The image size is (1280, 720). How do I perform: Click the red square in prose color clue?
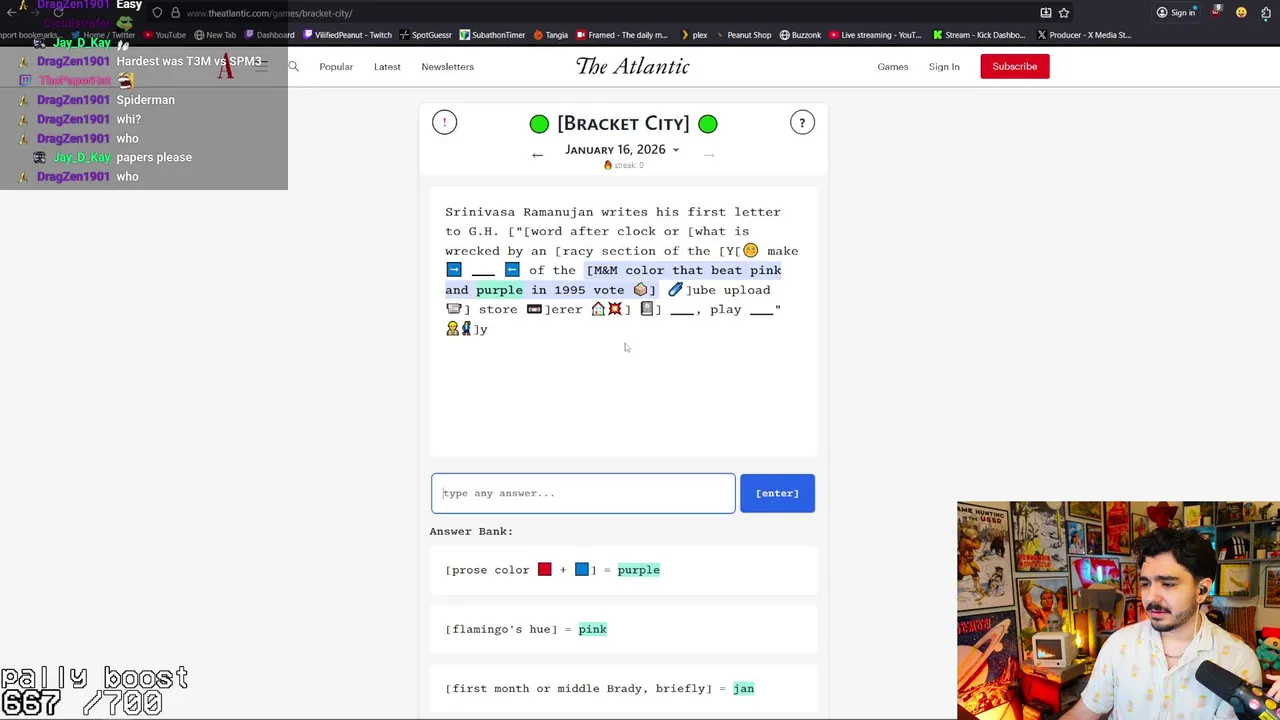pos(544,570)
